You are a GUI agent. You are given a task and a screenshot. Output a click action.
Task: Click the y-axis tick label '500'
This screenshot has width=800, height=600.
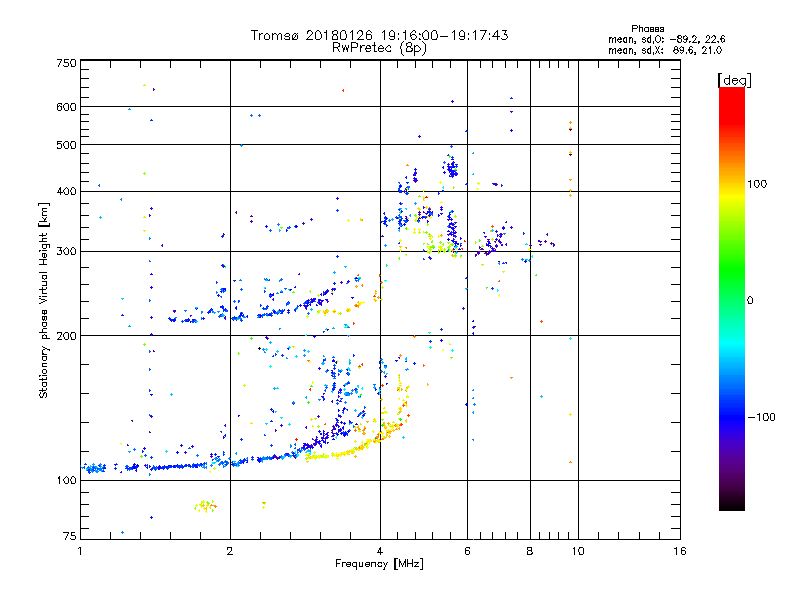pyautogui.click(x=66, y=145)
